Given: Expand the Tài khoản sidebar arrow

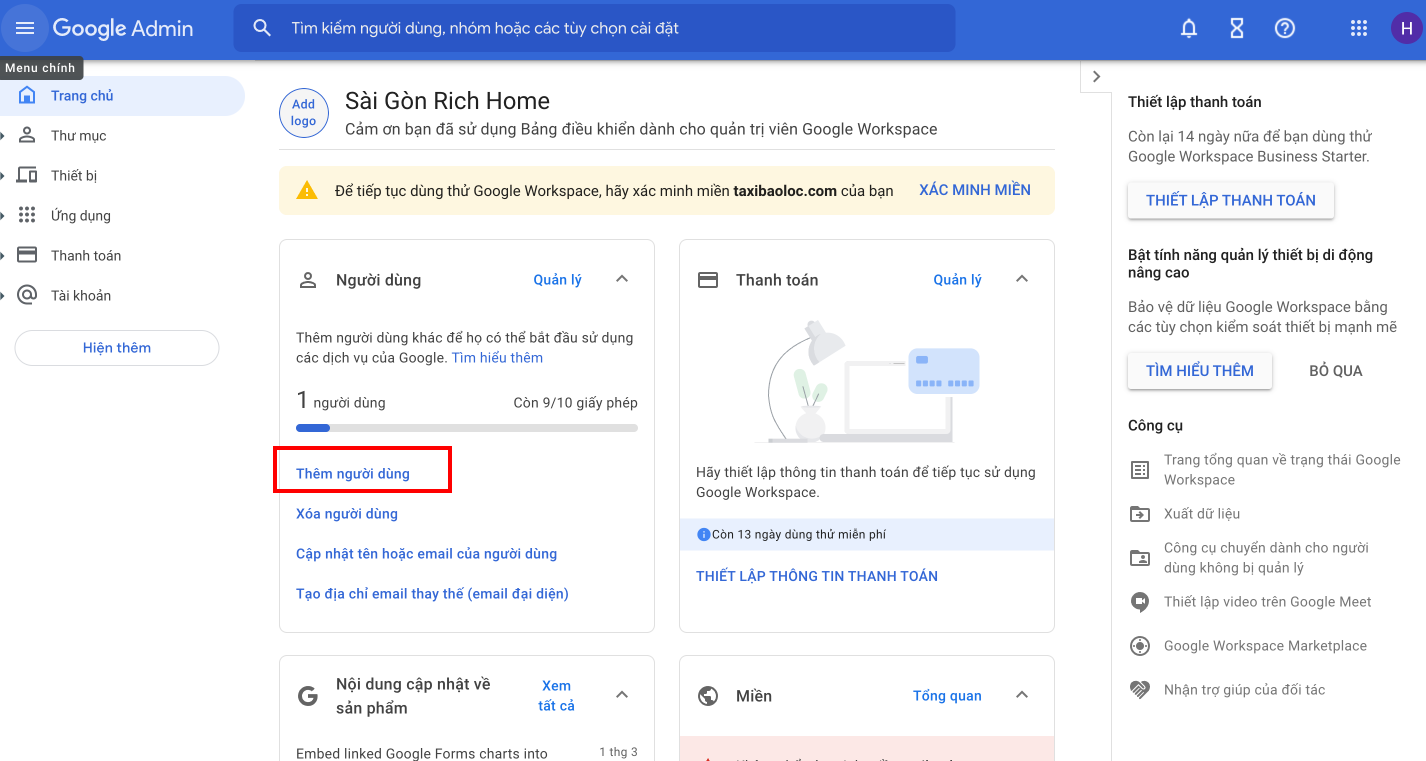Looking at the screenshot, I should tap(4, 295).
